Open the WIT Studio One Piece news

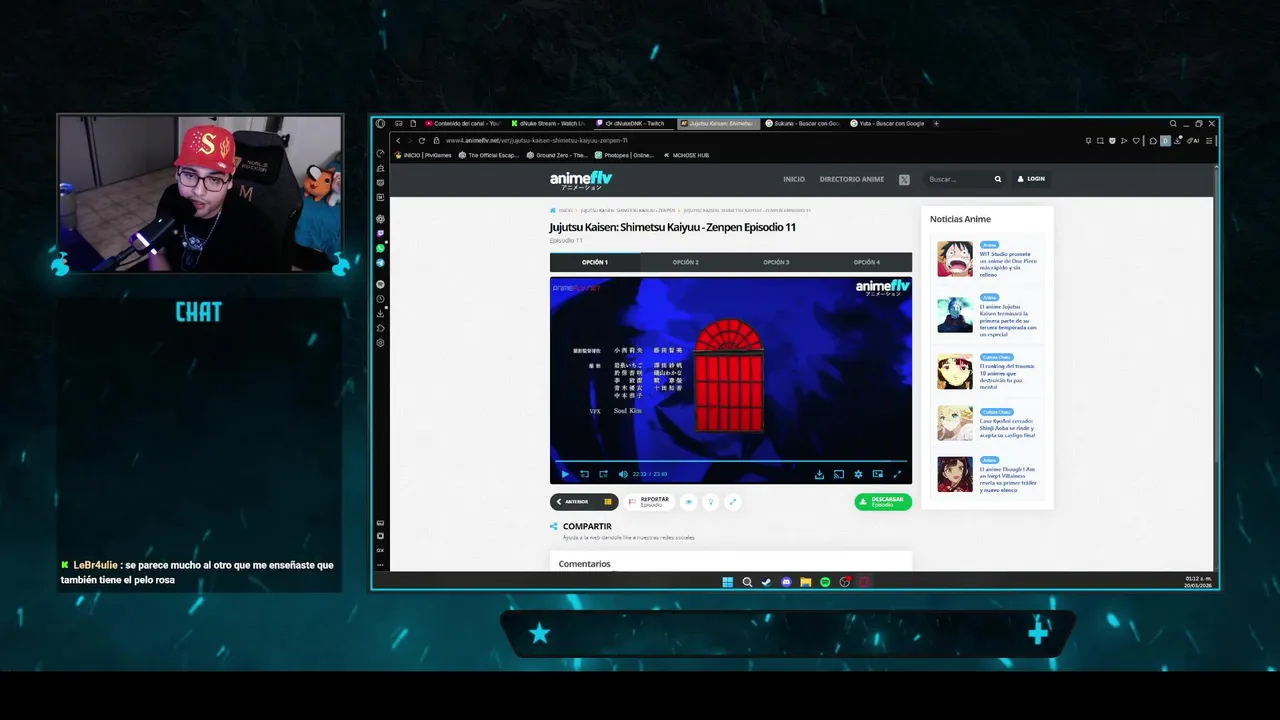[1008, 262]
